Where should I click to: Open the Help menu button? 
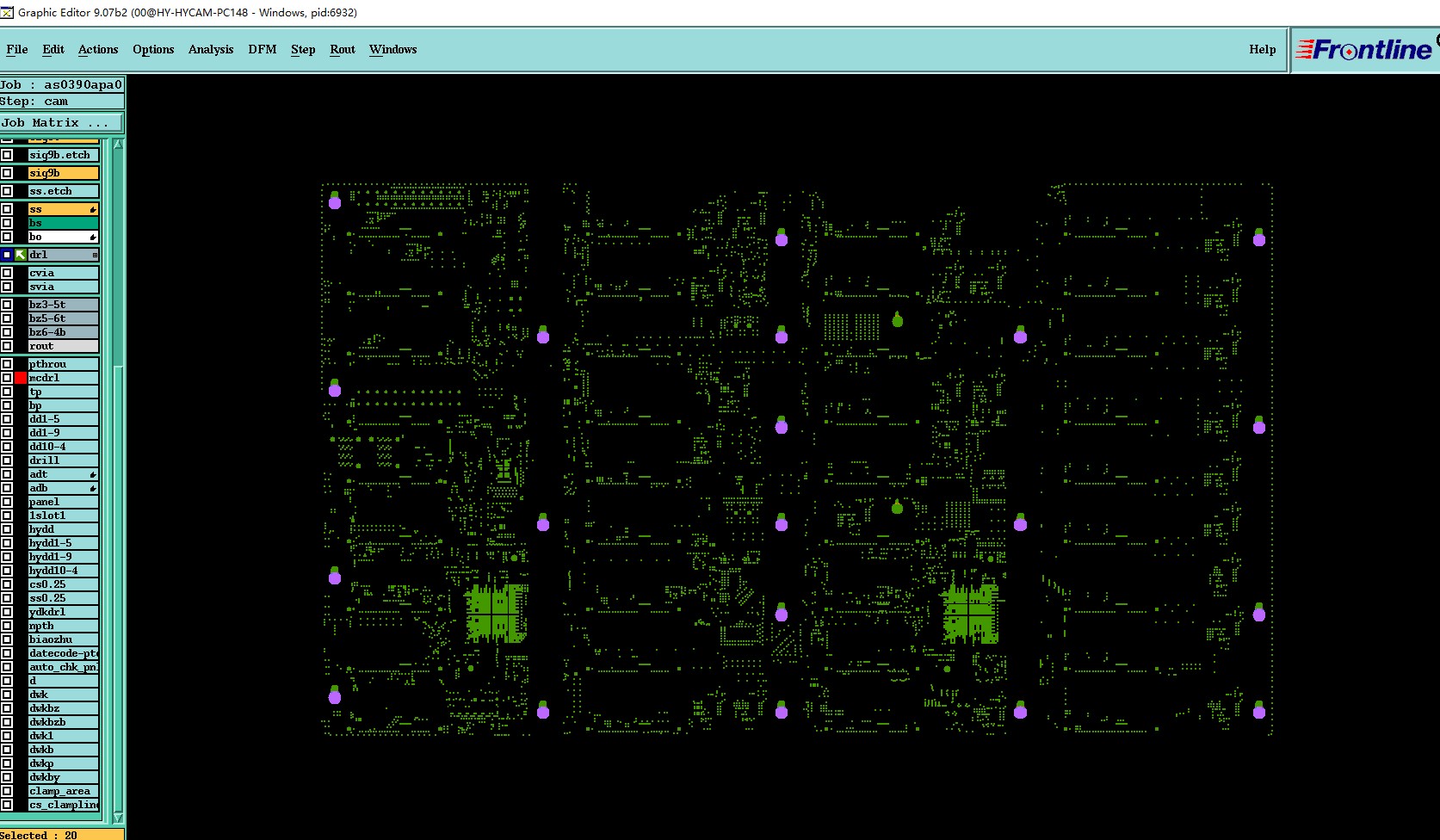pyautogui.click(x=1263, y=50)
